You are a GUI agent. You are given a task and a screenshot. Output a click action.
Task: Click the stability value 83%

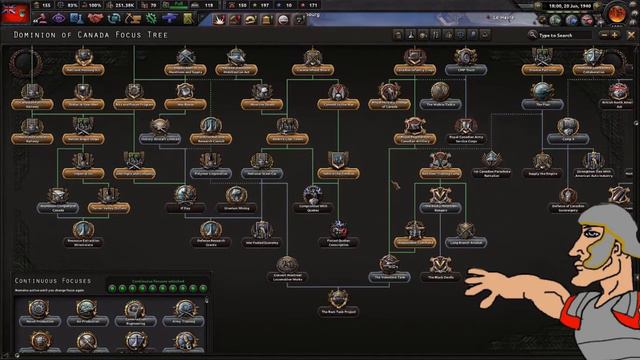tap(72, 5)
